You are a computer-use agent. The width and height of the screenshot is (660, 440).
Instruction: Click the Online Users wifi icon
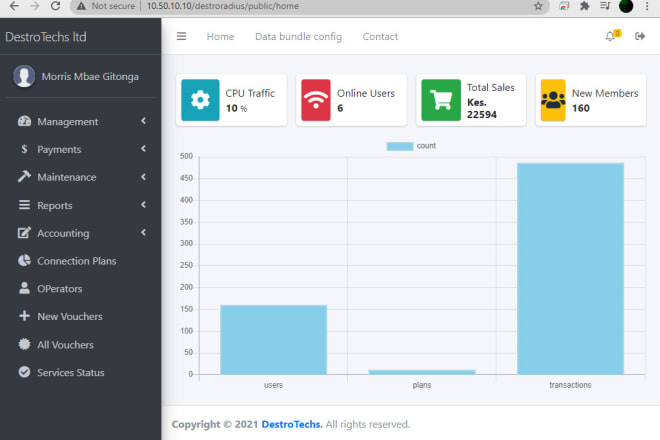click(316, 100)
